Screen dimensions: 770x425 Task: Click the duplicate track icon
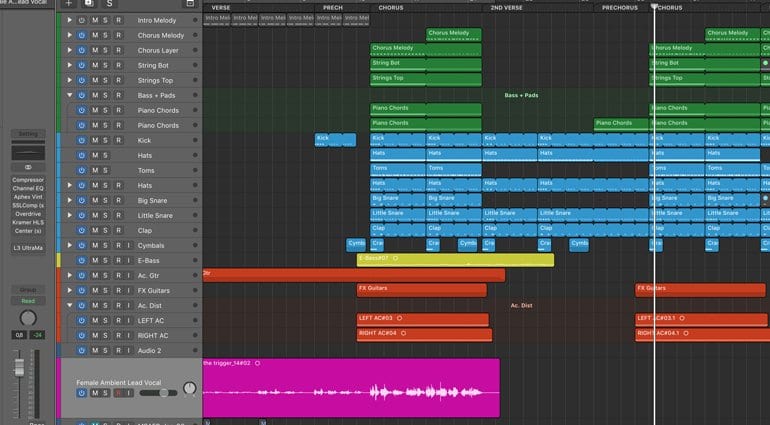[89, 3]
